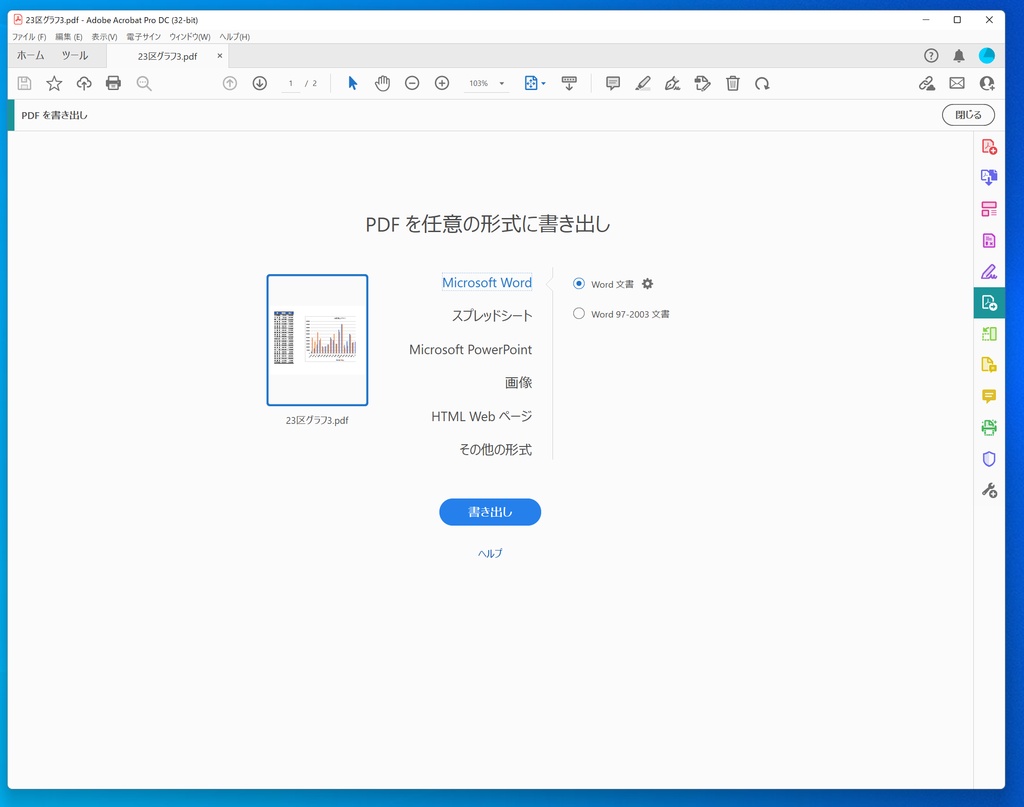Click the Save file icon in toolbar
Image resolution: width=1024 pixels, height=807 pixels.
(x=24, y=84)
